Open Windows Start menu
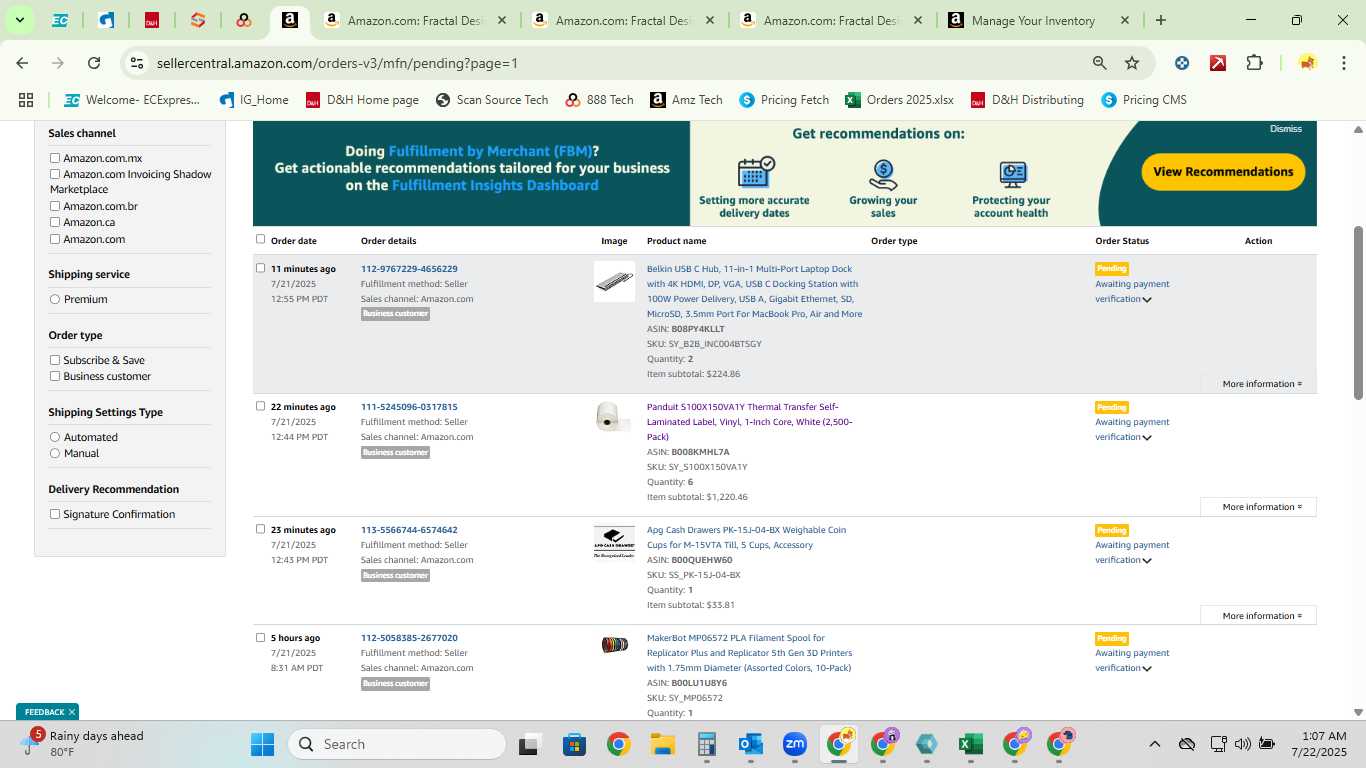Screen dimensions: 1366x768 (x=263, y=744)
